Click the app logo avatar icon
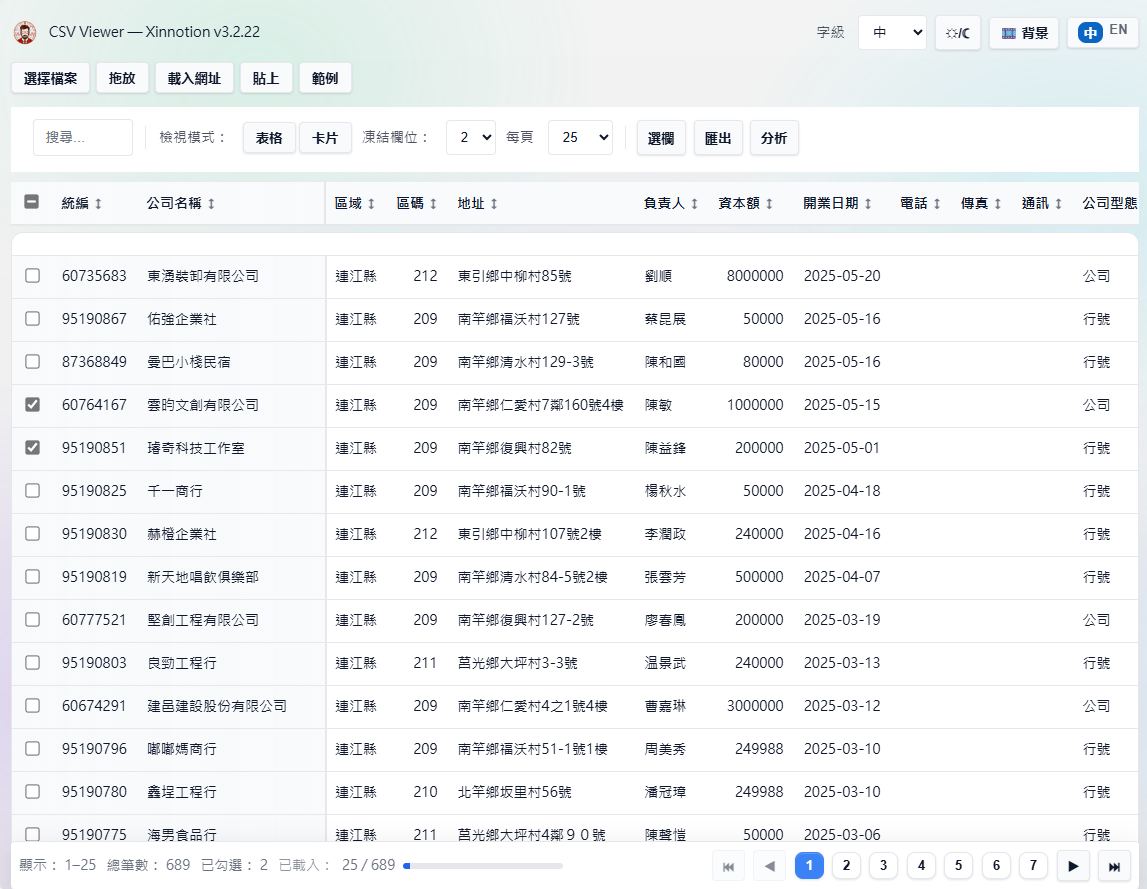This screenshot has width=1147, height=889. coord(25,32)
